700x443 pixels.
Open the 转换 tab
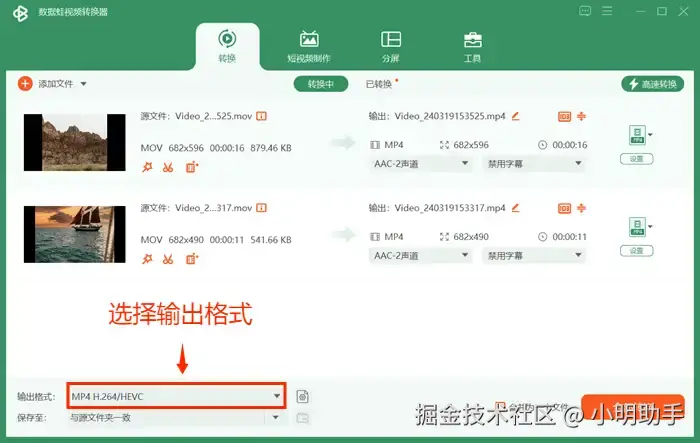click(x=227, y=46)
